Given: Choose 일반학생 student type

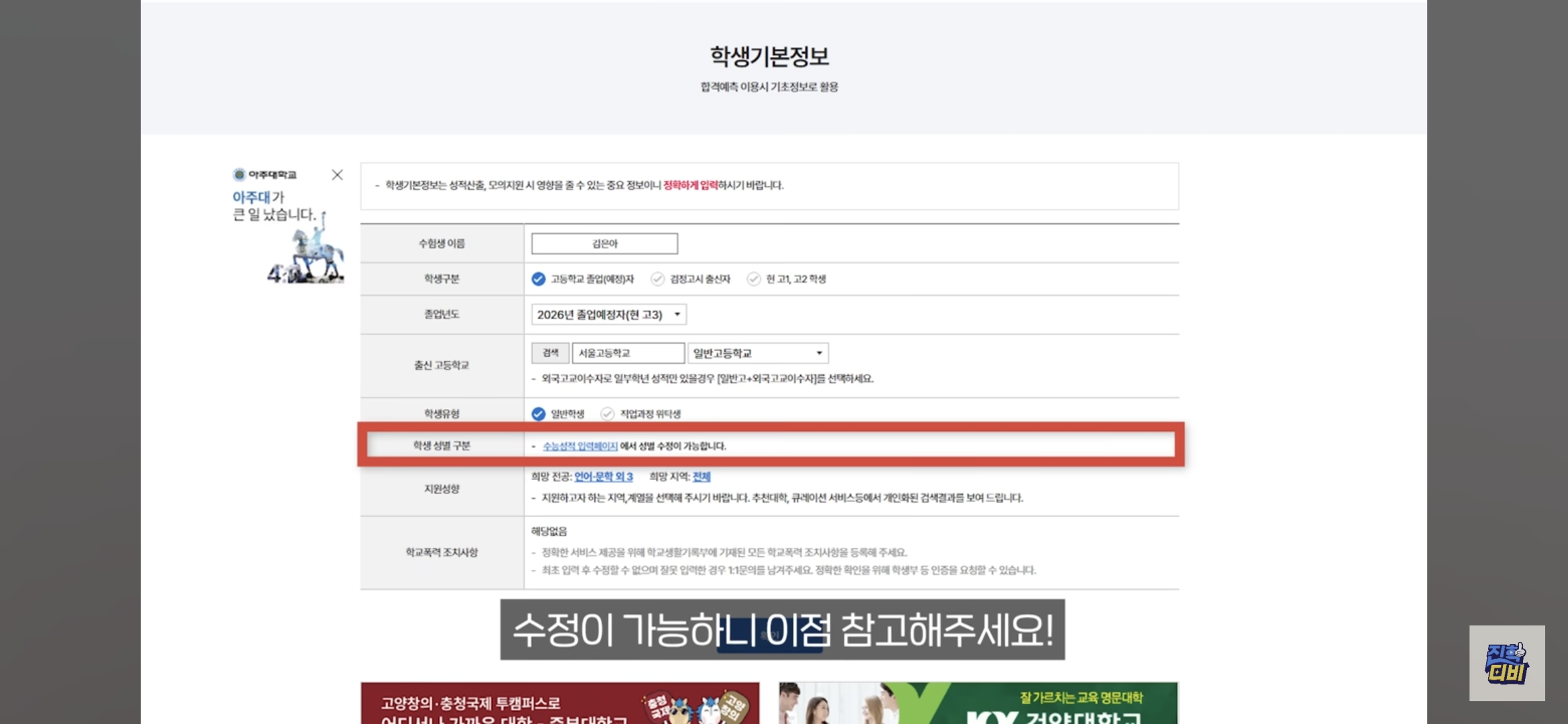Looking at the screenshot, I should tap(538, 414).
